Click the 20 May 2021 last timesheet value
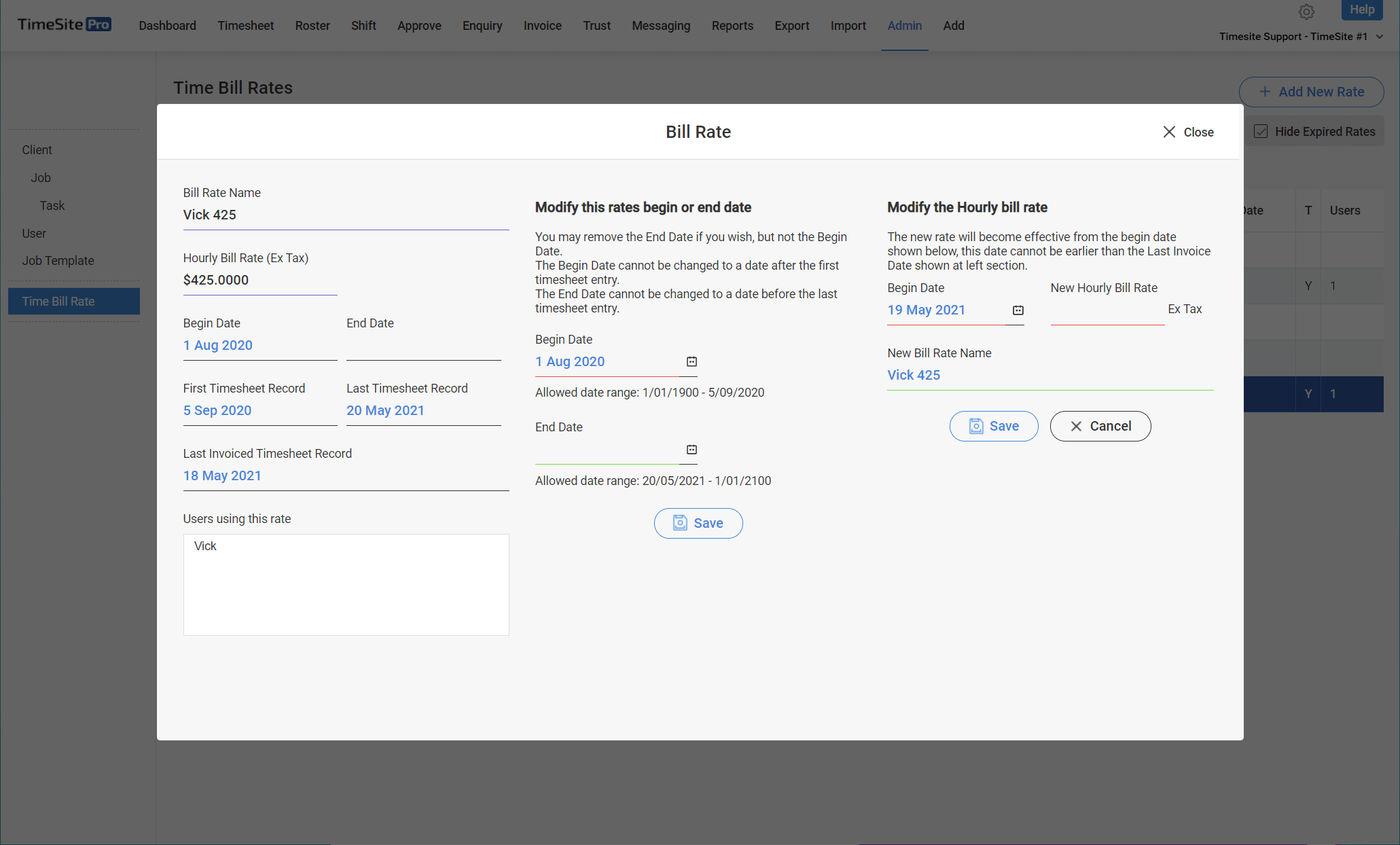The height and width of the screenshot is (845, 1400). click(385, 410)
